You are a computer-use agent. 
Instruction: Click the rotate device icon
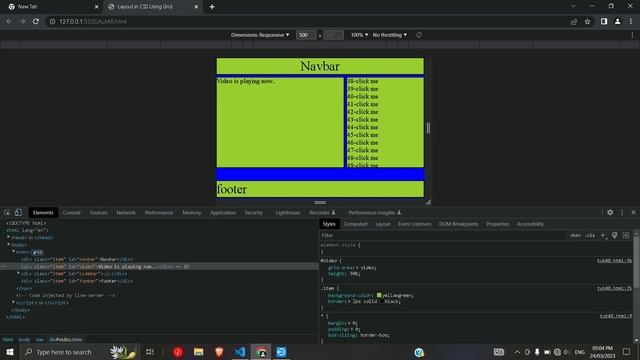(x=419, y=35)
